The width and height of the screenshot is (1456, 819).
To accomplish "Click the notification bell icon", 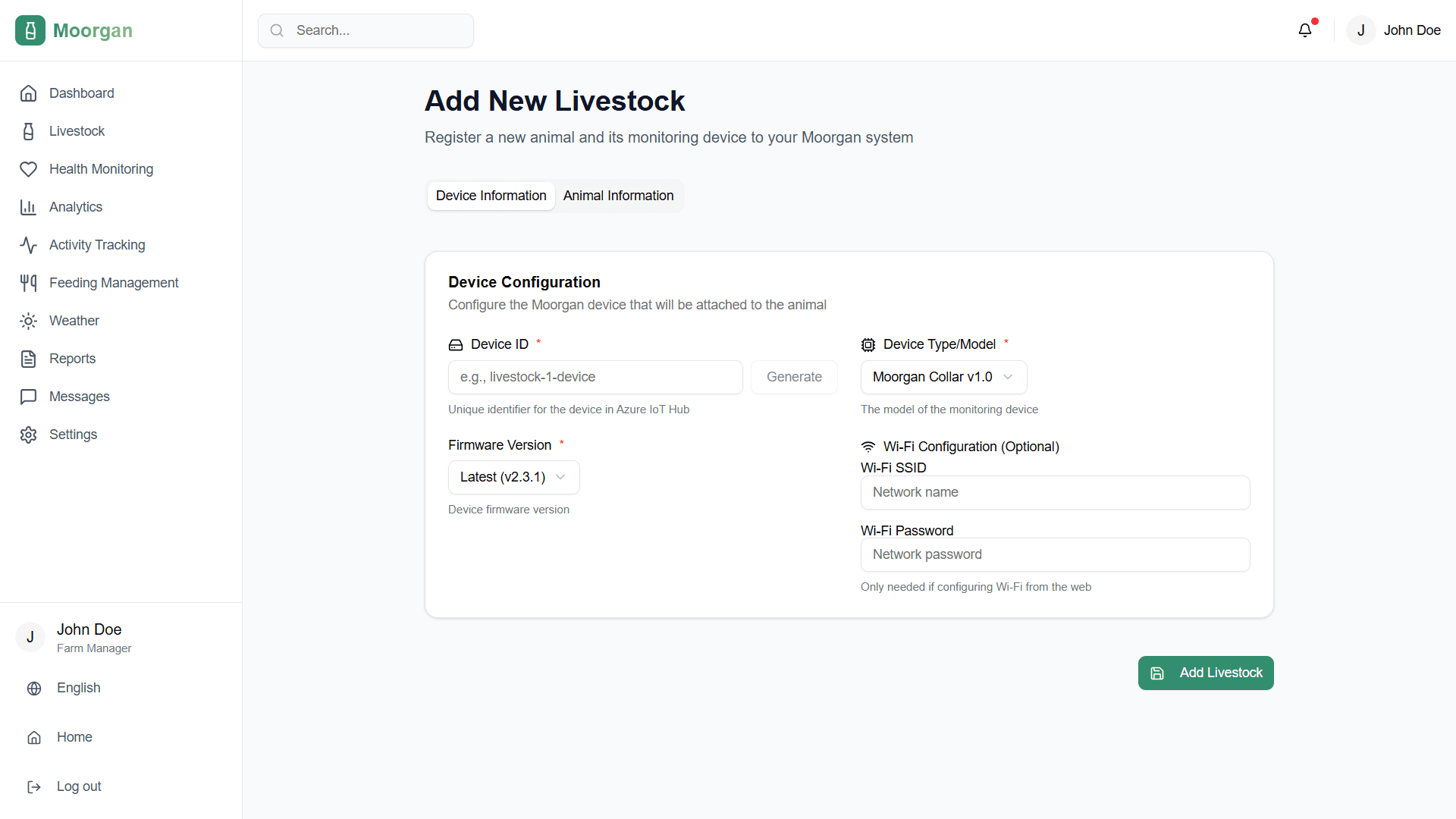I will pos(1305,30).
